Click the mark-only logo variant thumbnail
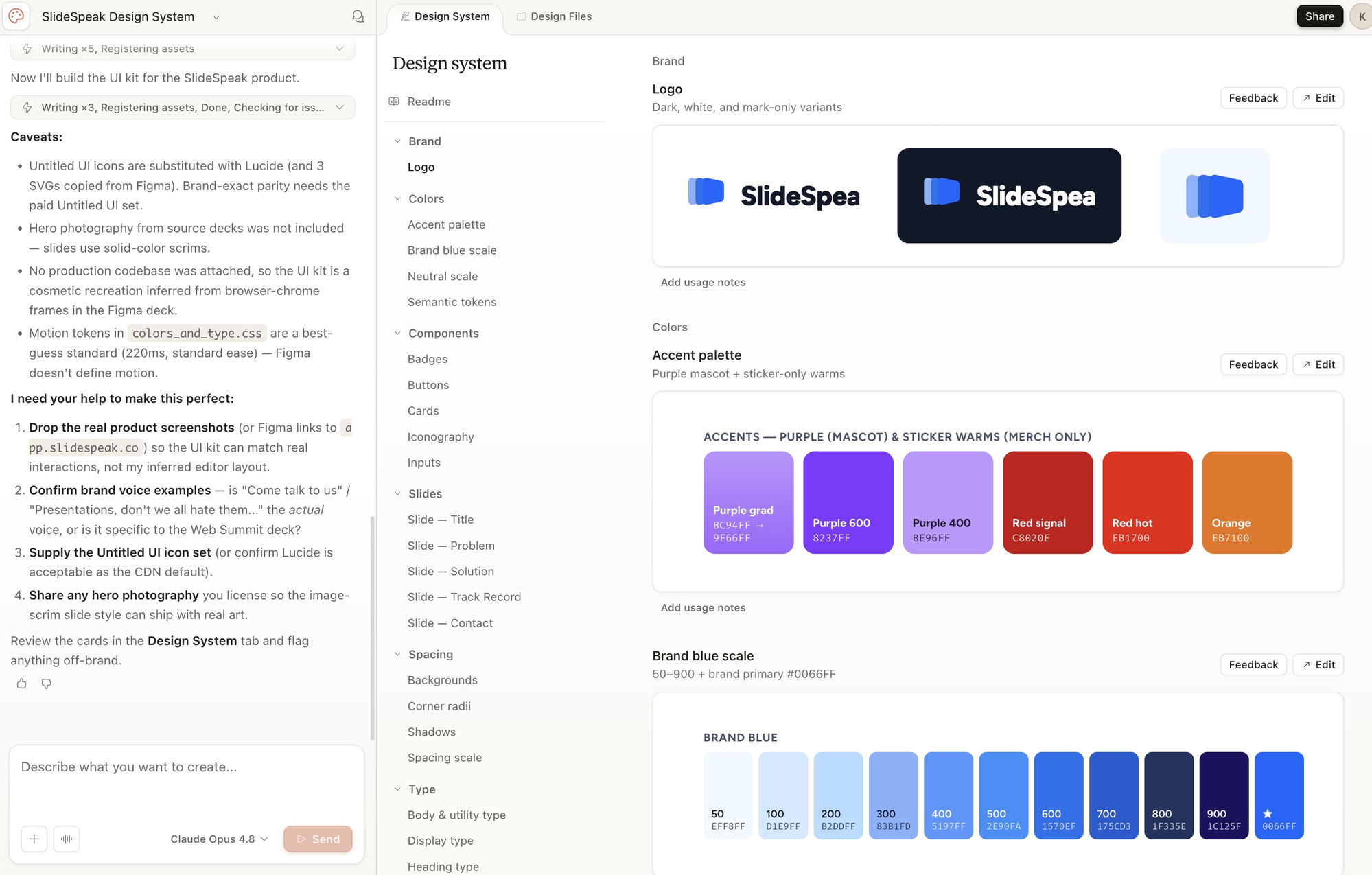This screenshot has height=875, width=1372. [x=1214, y=196]
